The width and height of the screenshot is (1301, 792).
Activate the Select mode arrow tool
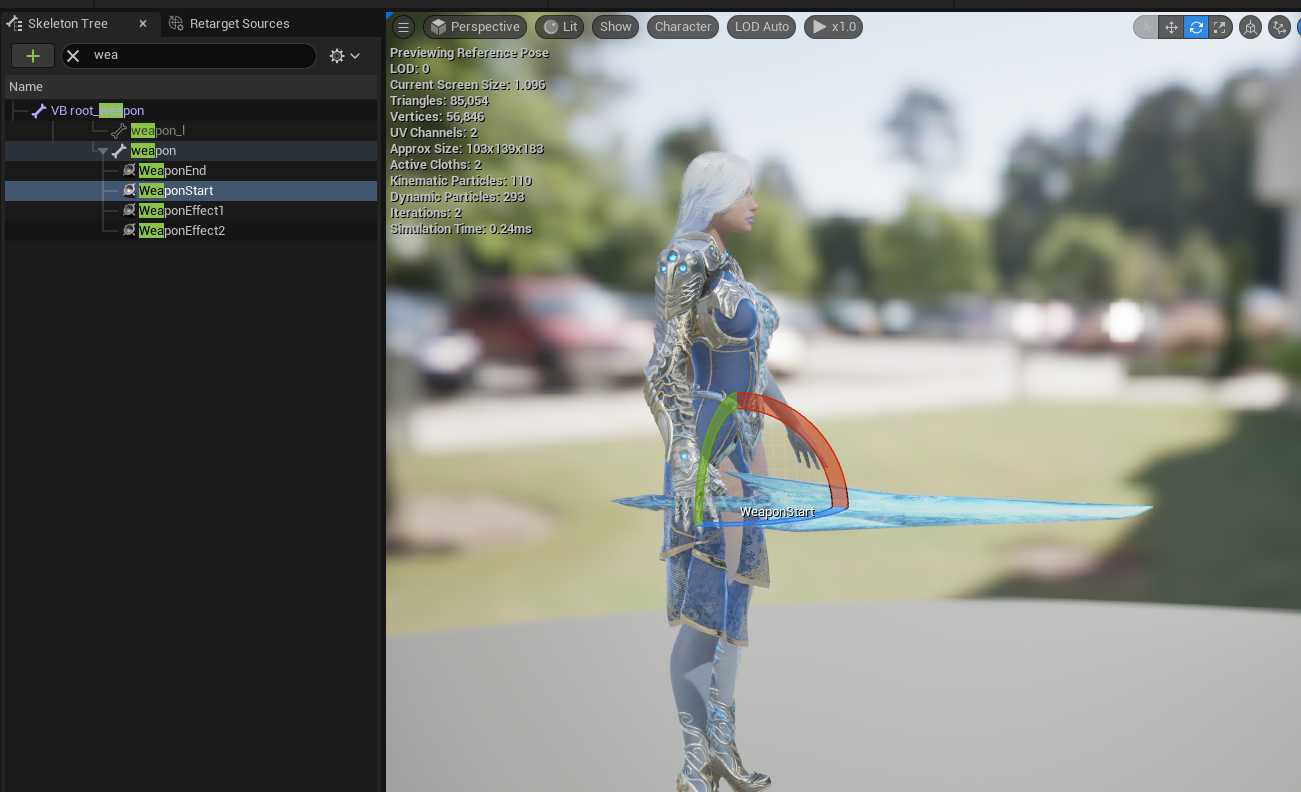[1146, 27]
